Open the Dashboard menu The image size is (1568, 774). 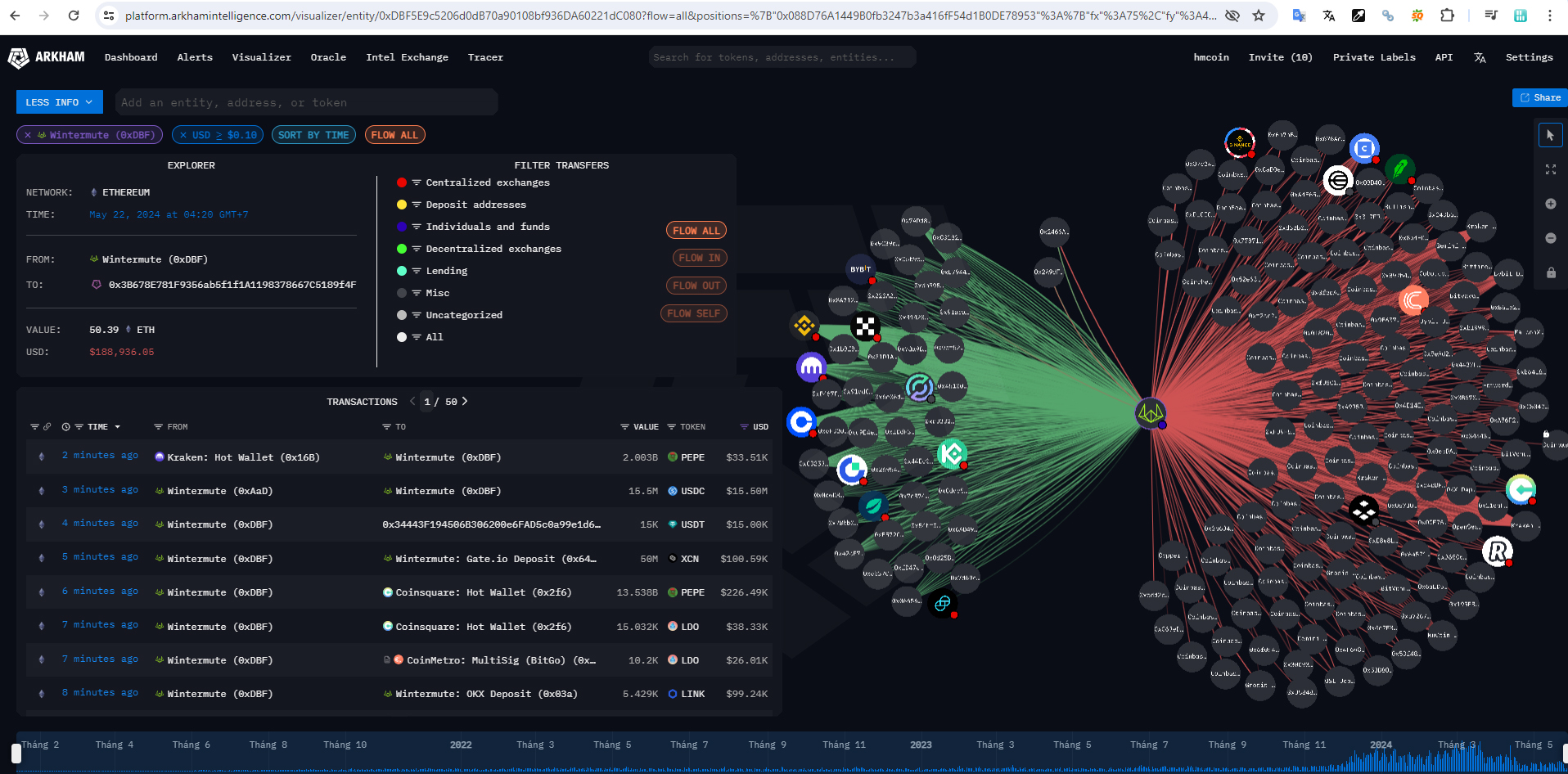tap(131, 57)
